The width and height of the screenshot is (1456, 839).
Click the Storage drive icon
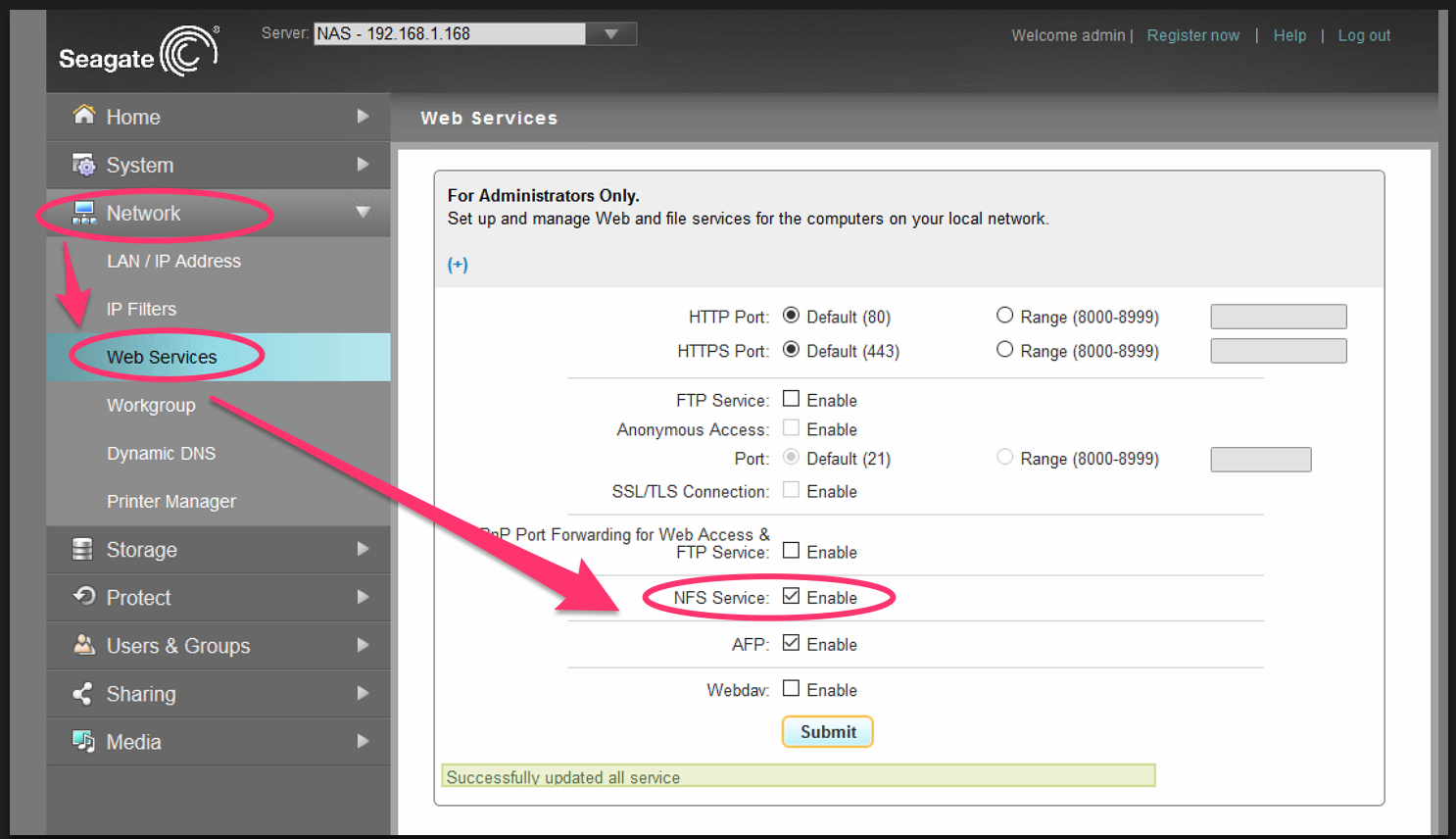coord(83,549)
